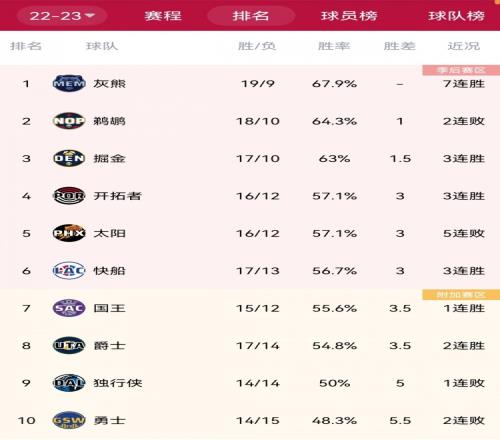Click the 胜率 column header

[334, 46]
